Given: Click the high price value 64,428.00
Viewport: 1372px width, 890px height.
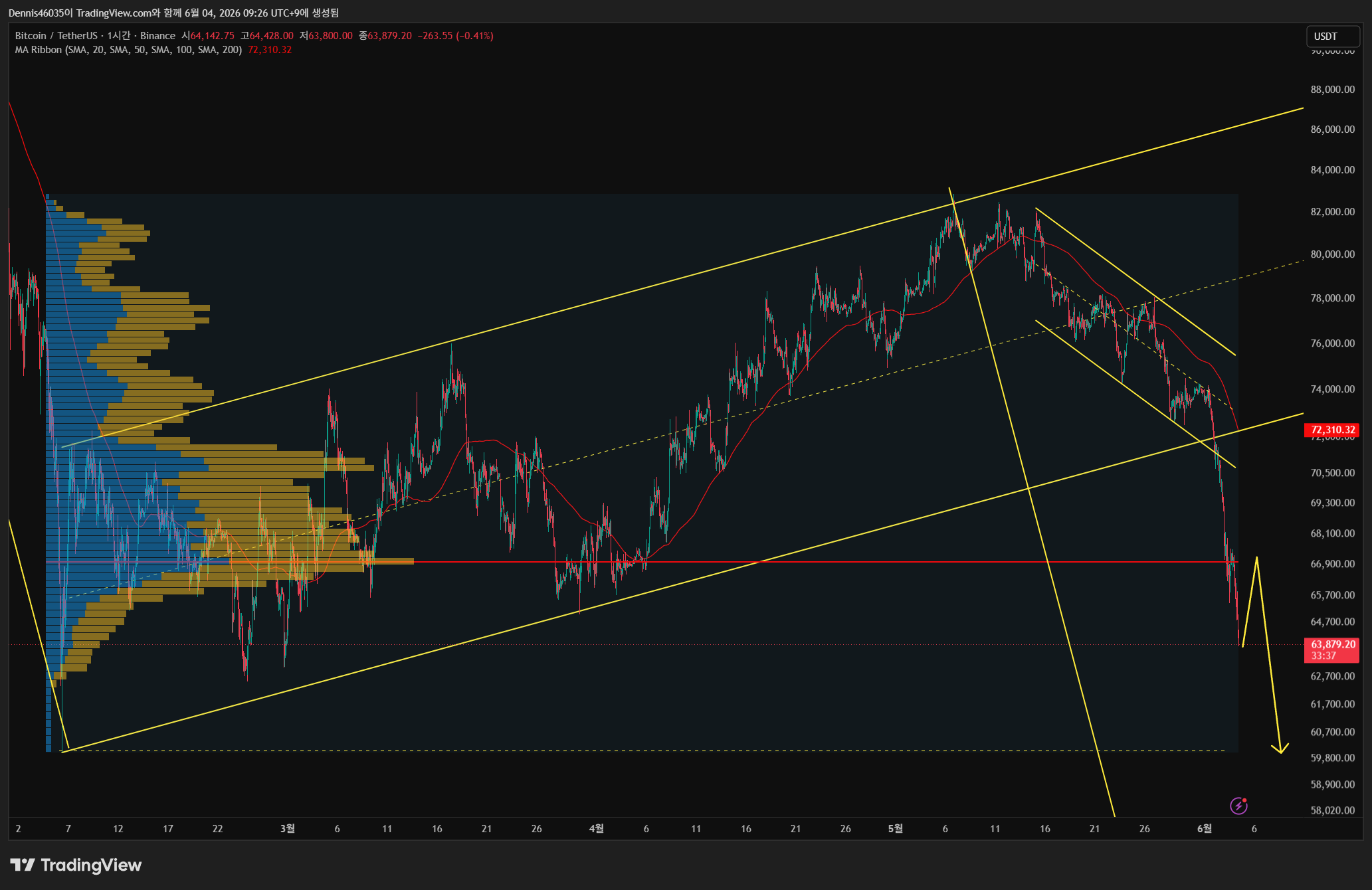Looking at the screenshot, I should (x=271, y=36).
